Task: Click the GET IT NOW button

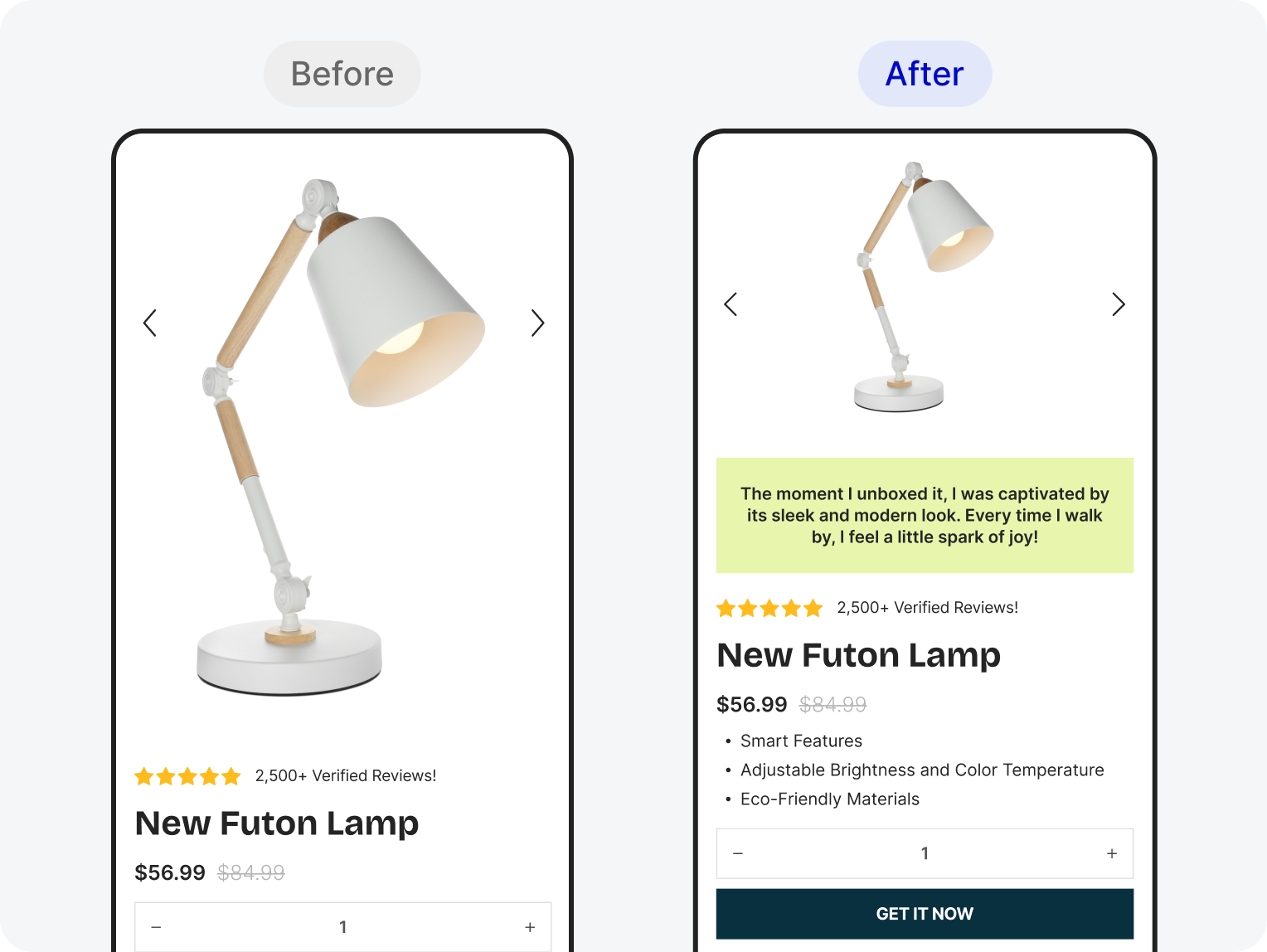Action: tap(925, 914)
